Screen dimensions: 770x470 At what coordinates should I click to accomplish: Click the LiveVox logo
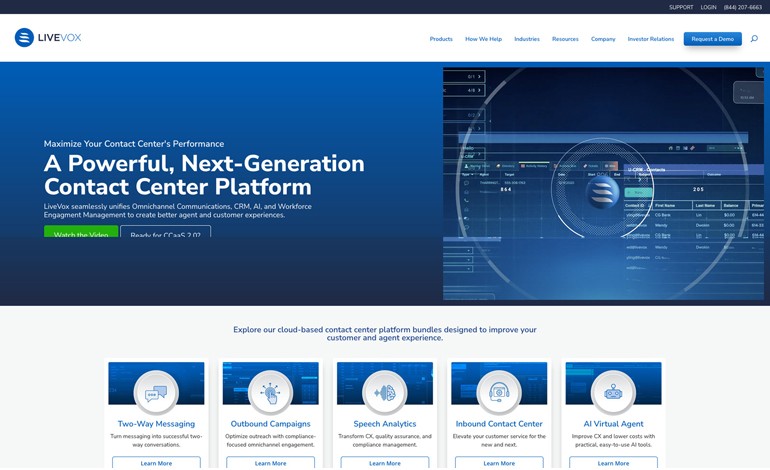[x=48, y=38]
